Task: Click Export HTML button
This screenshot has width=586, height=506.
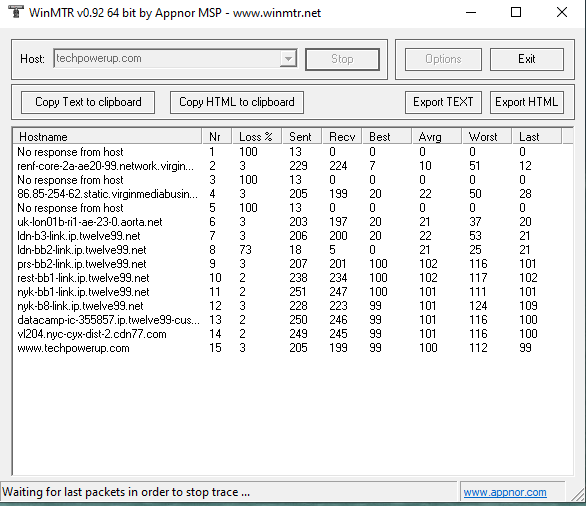Action: tap(527, 102)
